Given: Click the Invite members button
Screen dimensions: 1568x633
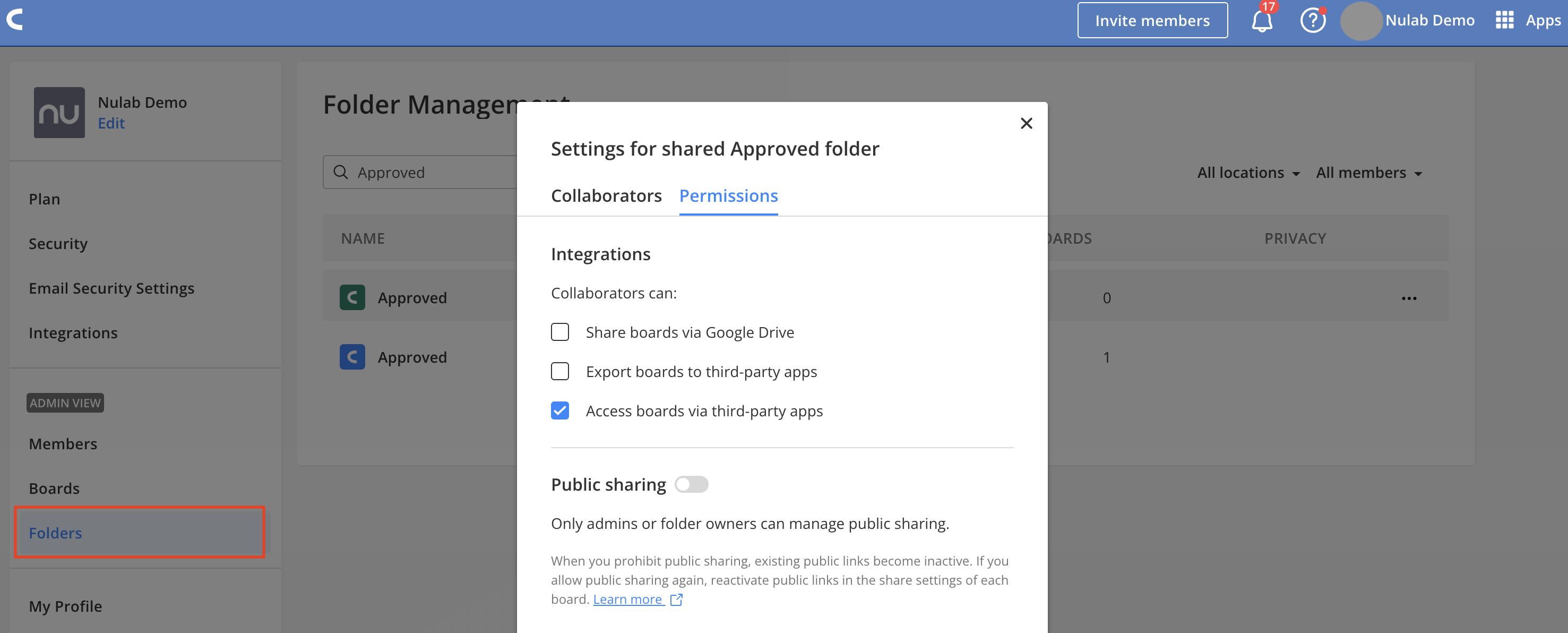Looking at the screenshot, I should [x=1152, y=21].
